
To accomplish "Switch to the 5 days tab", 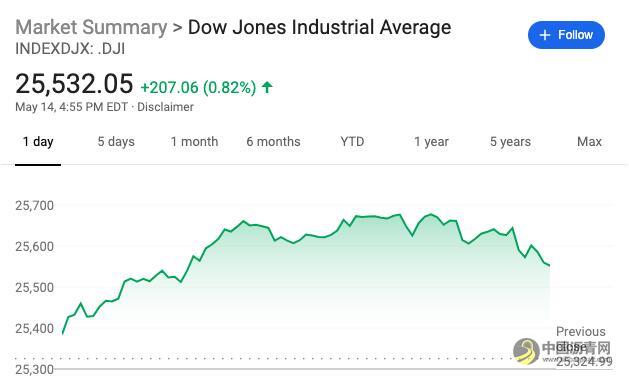I will tap(116, 142).
